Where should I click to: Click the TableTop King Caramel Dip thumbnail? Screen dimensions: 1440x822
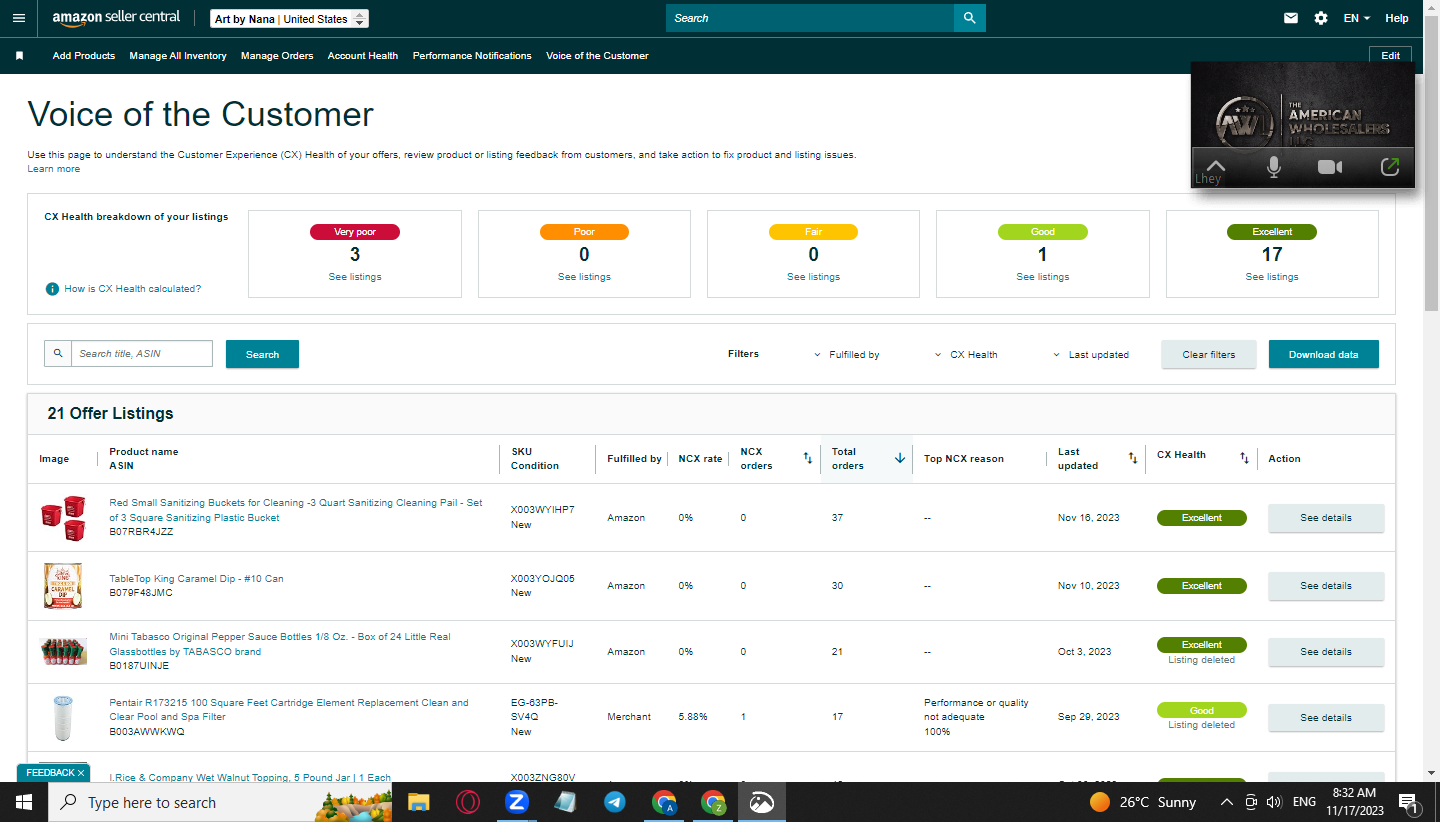(x=62, y=586)
